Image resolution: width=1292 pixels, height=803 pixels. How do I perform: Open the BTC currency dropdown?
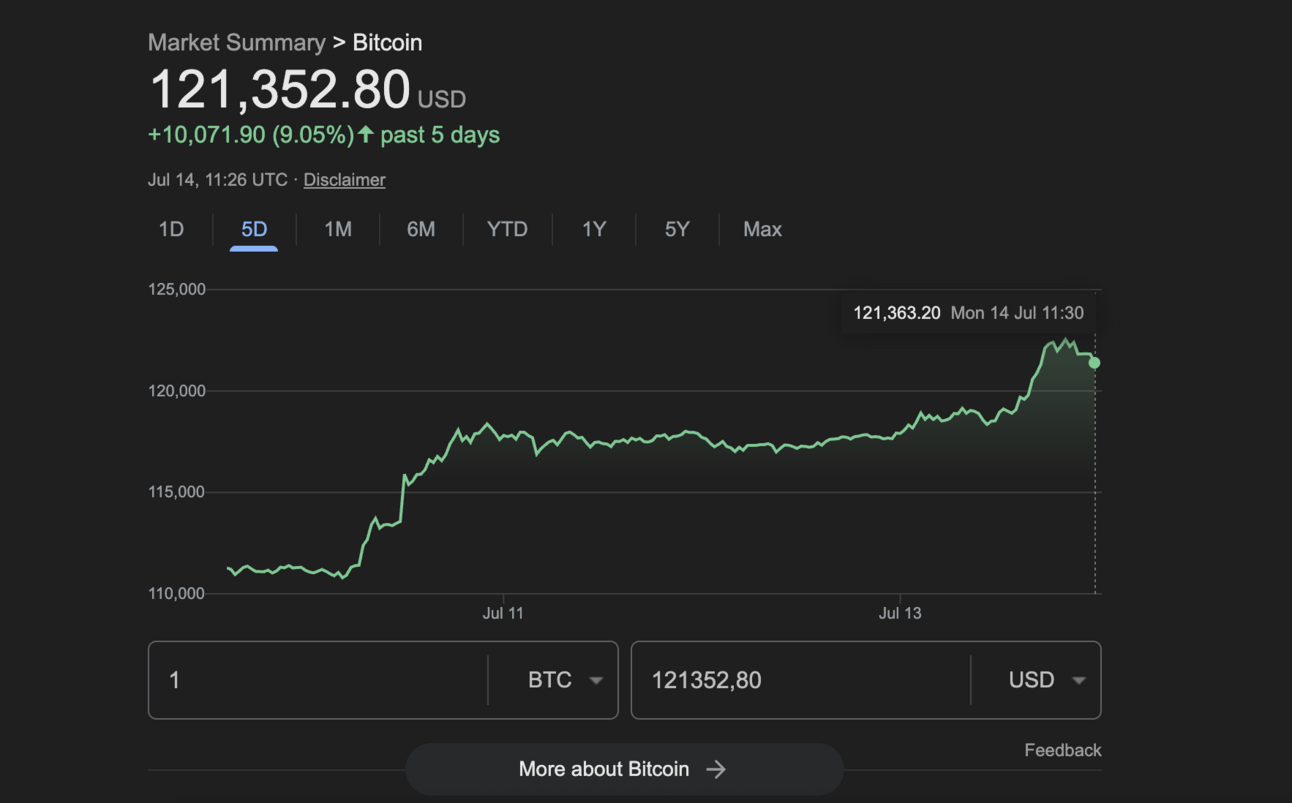point(565,680)
